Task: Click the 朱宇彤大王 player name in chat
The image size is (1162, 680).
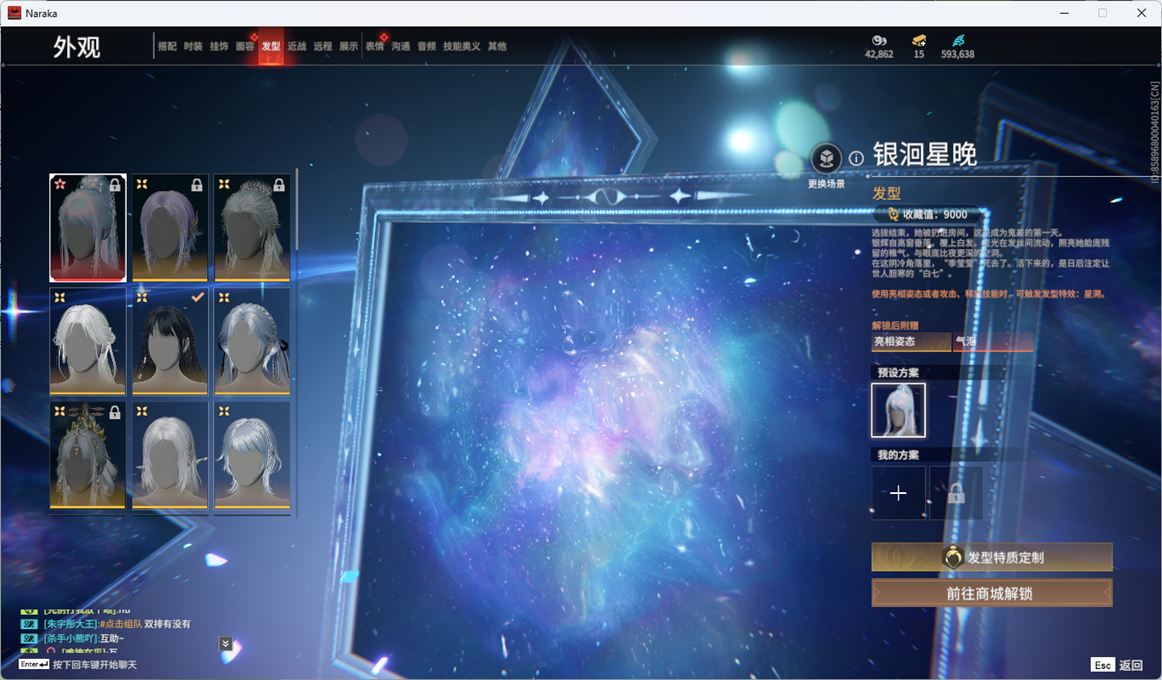Action: click(x=70, y=624)
